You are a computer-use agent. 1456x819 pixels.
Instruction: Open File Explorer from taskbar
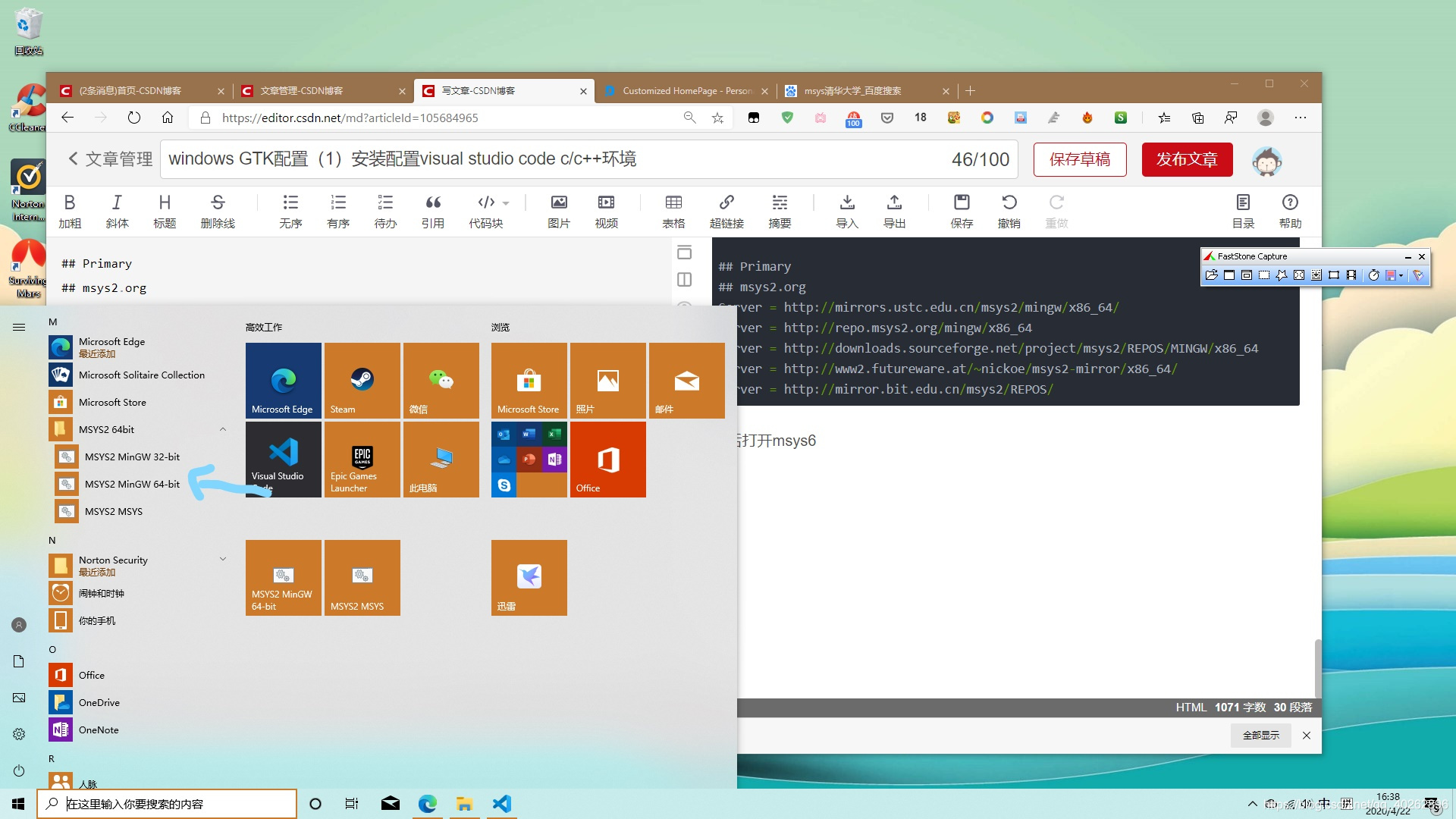(464, 804)
